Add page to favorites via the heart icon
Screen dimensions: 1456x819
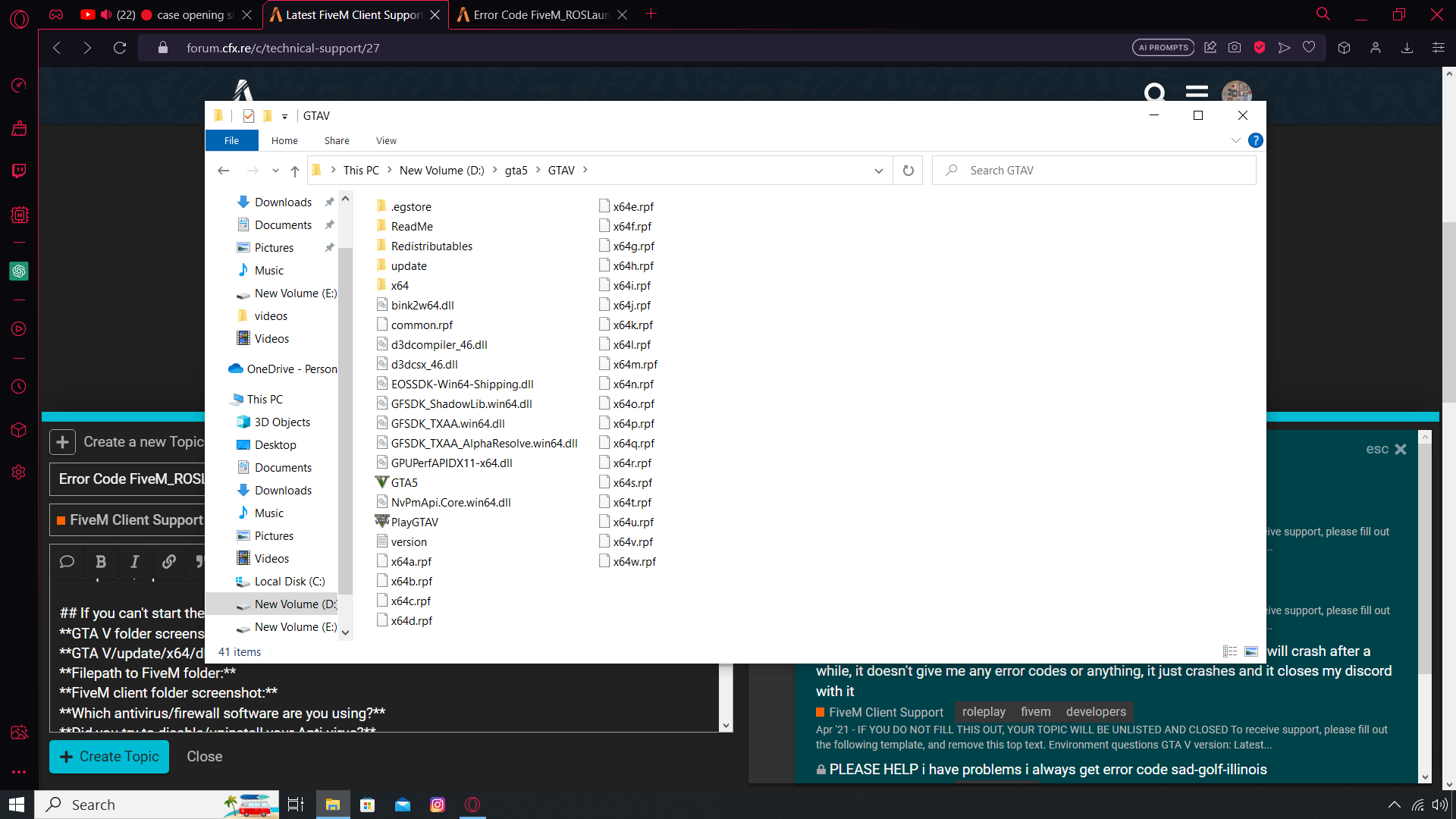click(1309, 47)
